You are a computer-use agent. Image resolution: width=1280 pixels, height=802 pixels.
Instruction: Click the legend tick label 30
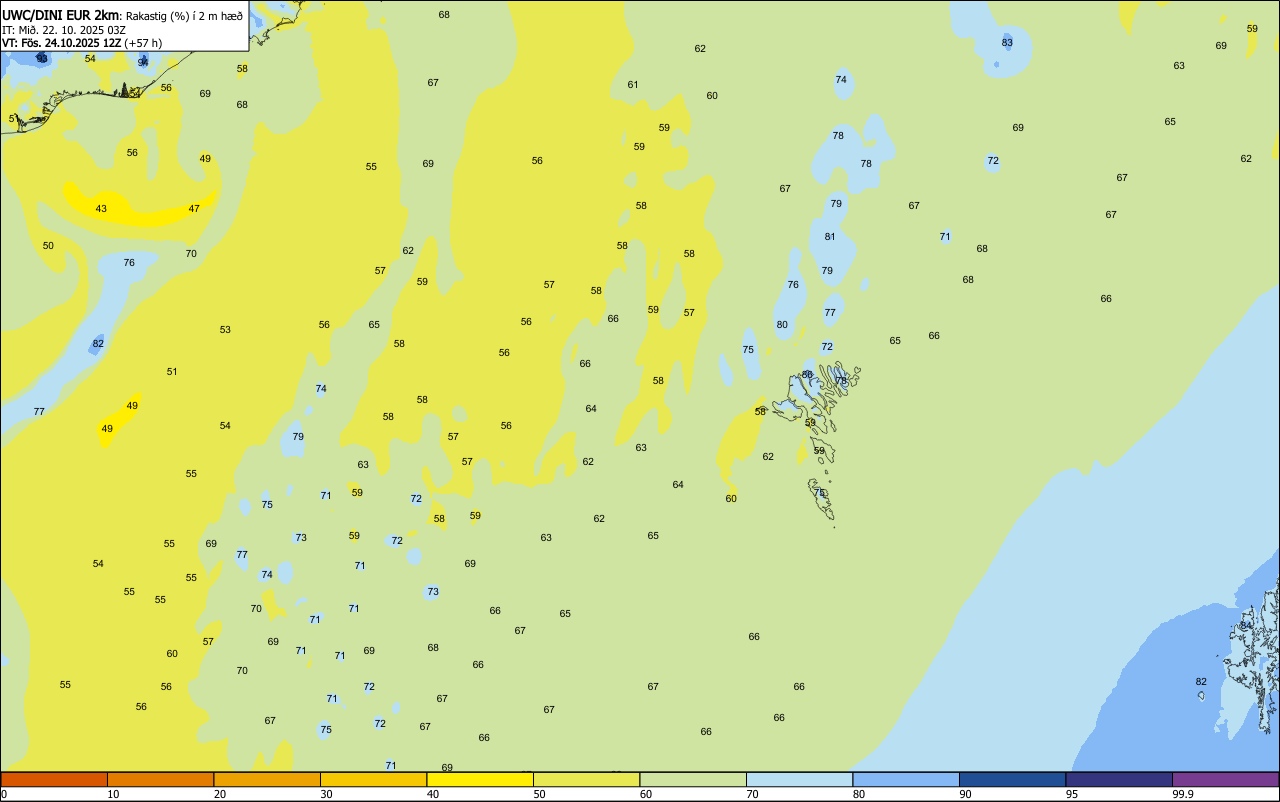(326, 794)
